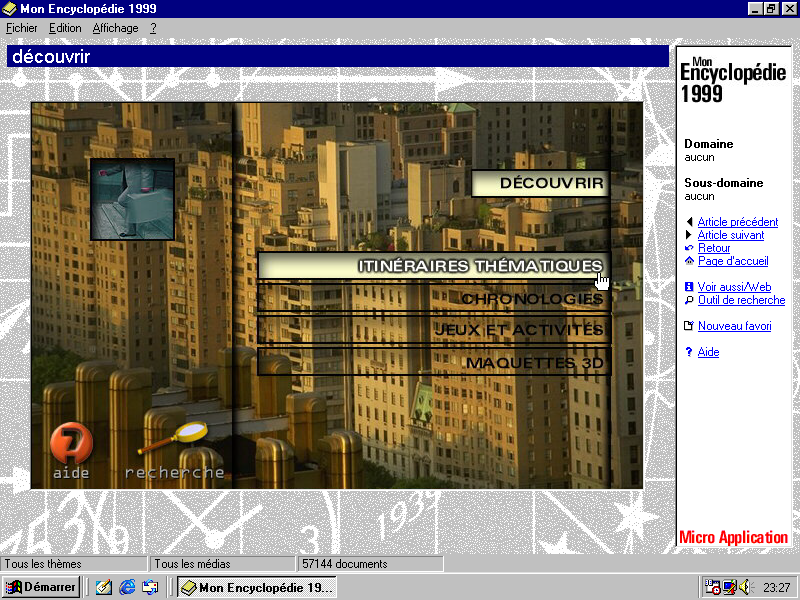Click the small walking-person thumbnail image
800x600 pixels.
132,199
